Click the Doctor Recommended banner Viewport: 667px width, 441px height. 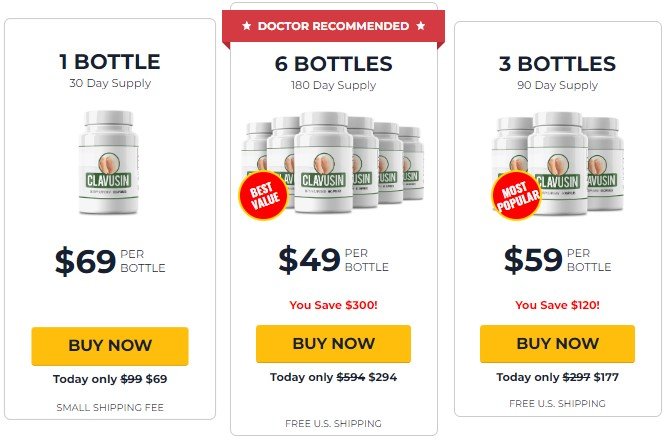pos(334,26)
